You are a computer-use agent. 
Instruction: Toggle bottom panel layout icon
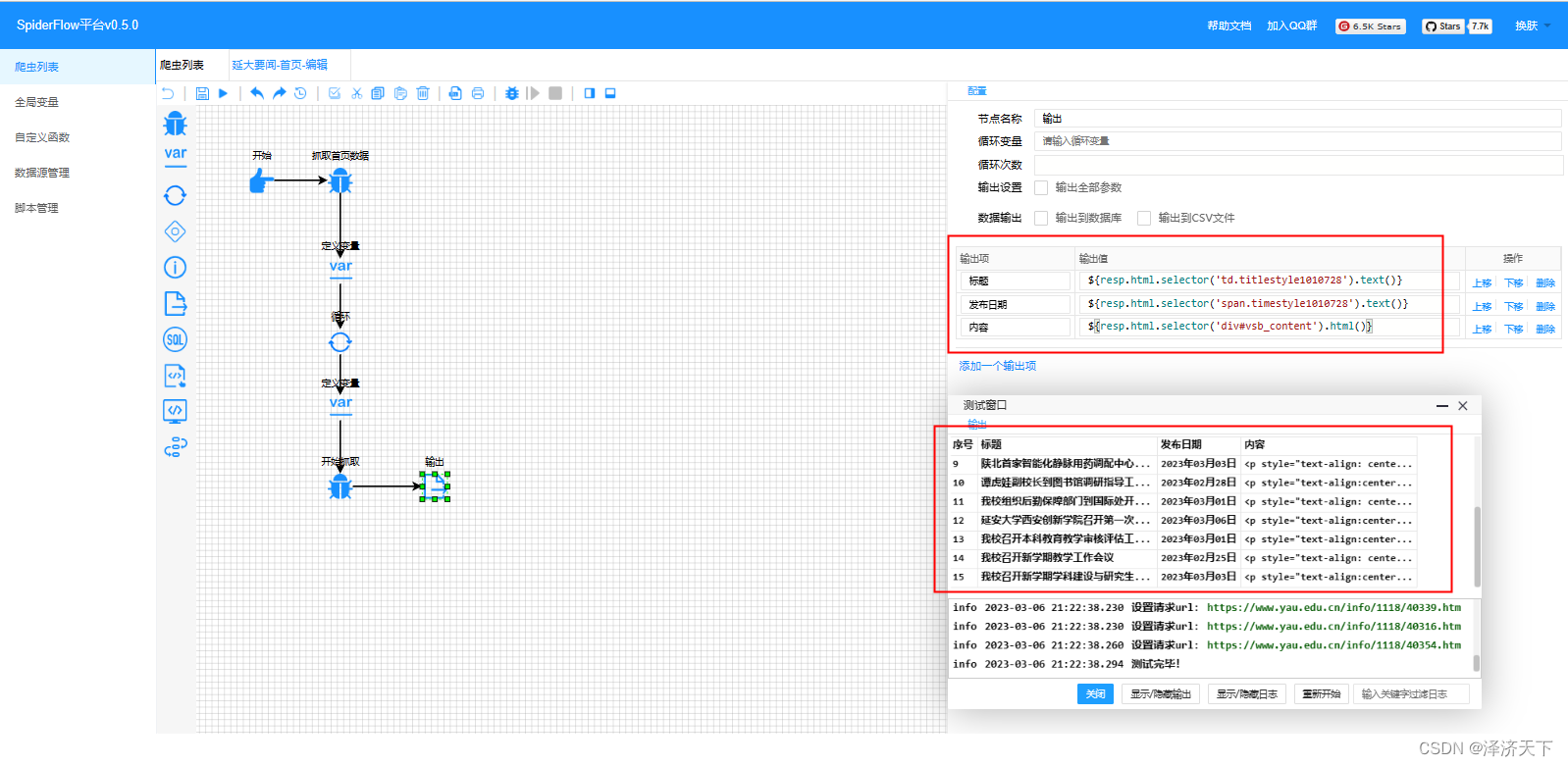pyautogui.click(x=610, y=93)
